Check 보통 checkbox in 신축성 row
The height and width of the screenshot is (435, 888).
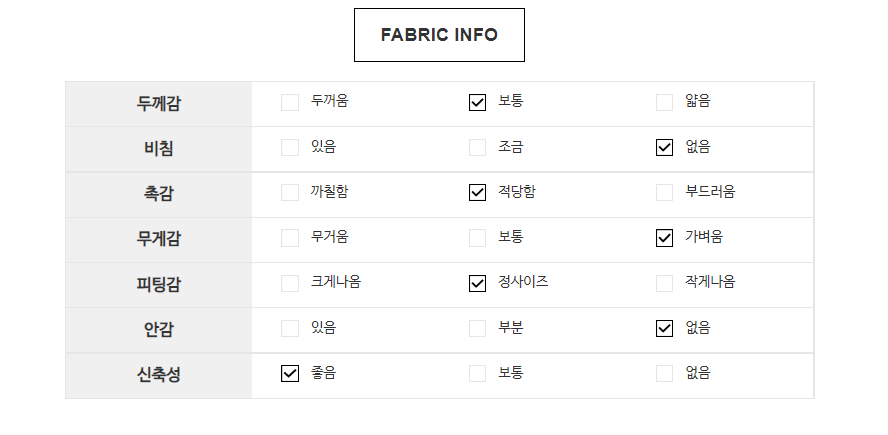tap(478, 374)
